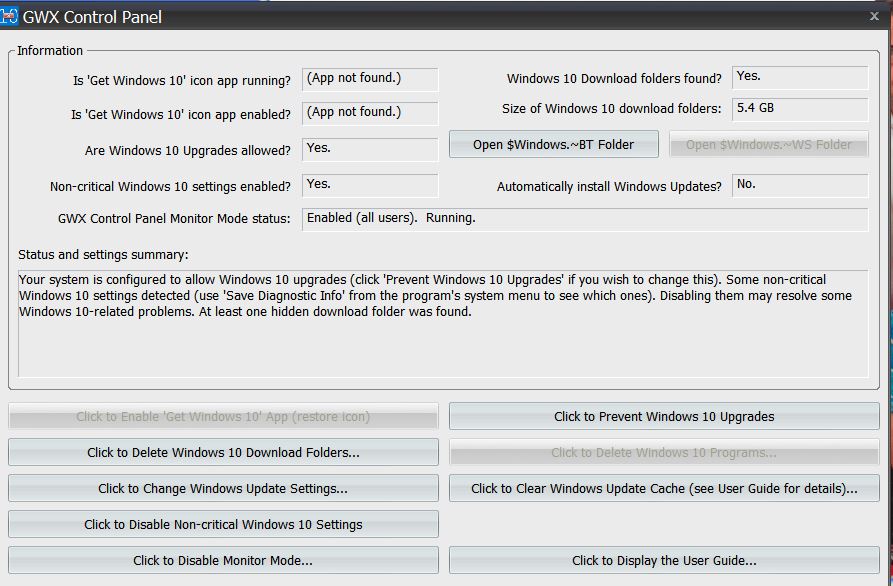Click the Non-critical settings enabled Yes field
The image size is (893, 586).
pos(370,186)
